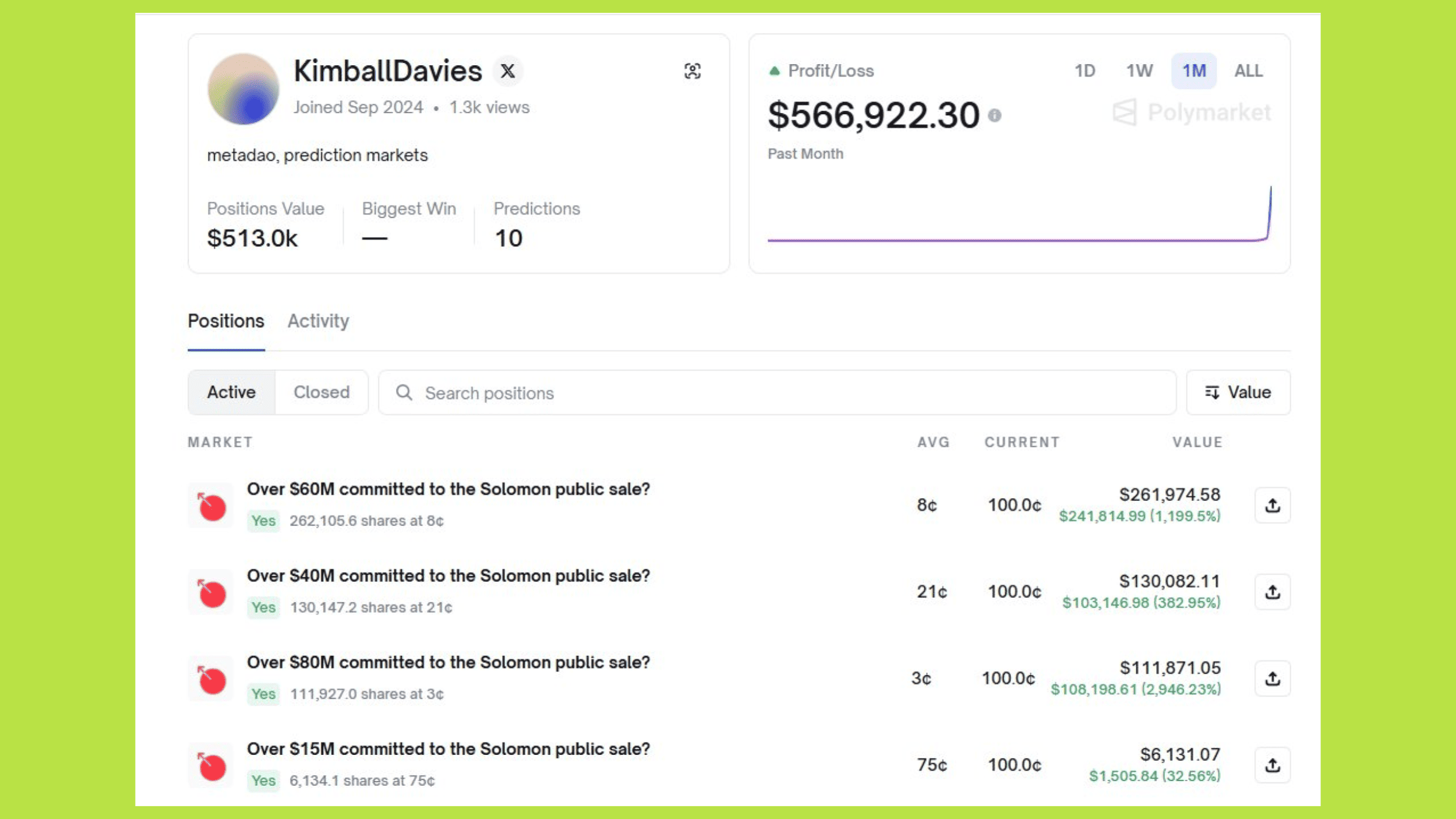Viewport: 1456px width, 819px height.
Task: Show Closed positions
Action: pos(321,393)
